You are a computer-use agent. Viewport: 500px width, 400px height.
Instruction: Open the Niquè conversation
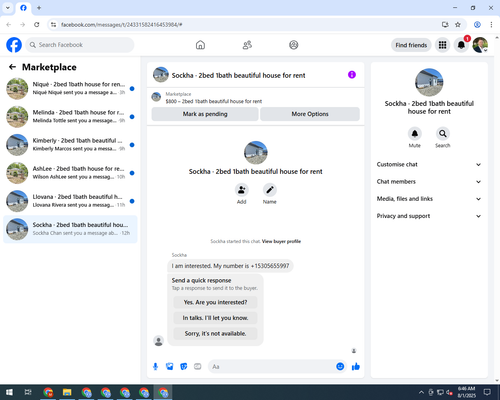(x=70, y=89)
